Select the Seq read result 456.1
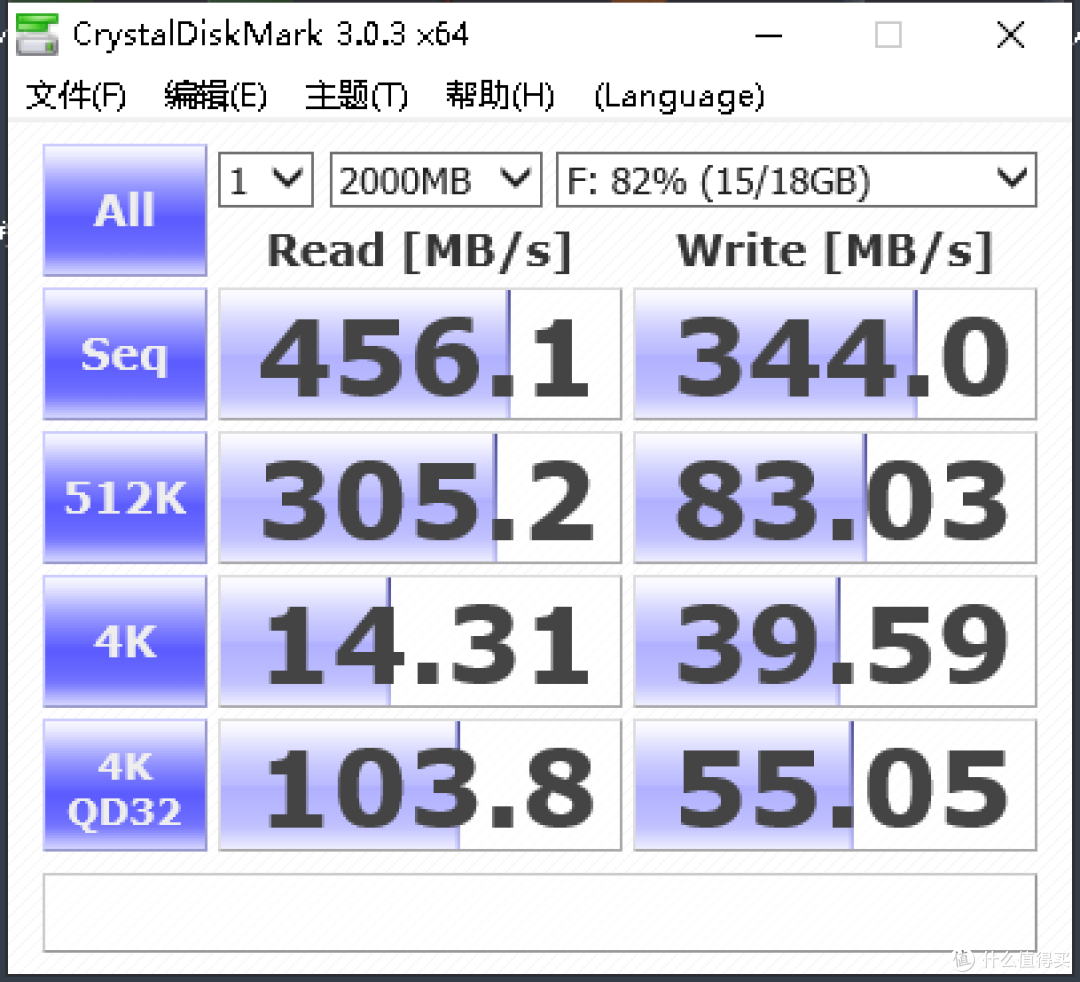 (x=420, y=354)
